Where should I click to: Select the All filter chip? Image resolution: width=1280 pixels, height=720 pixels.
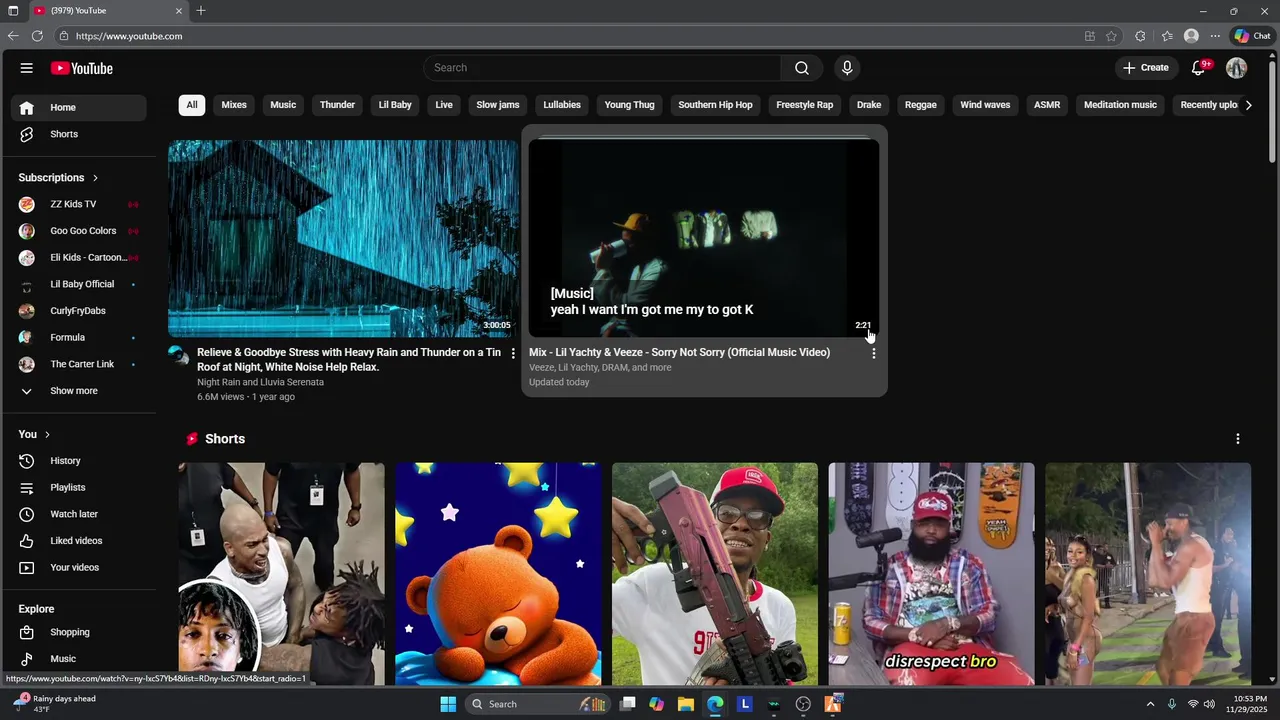[x=192, y=105]
